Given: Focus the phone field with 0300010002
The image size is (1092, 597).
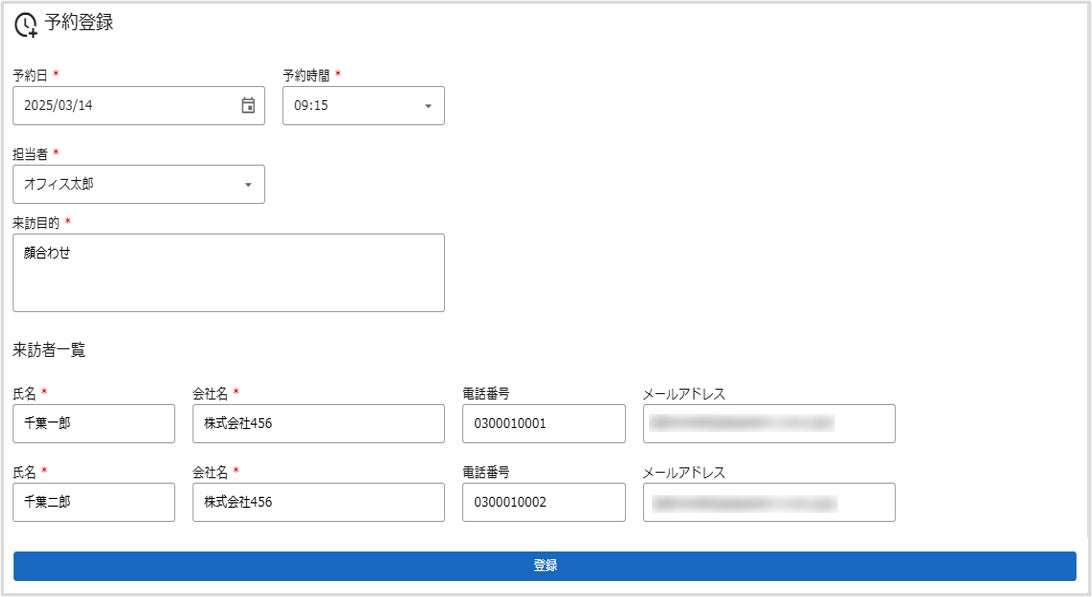Looking at the screenshot, I should [544, 502].
